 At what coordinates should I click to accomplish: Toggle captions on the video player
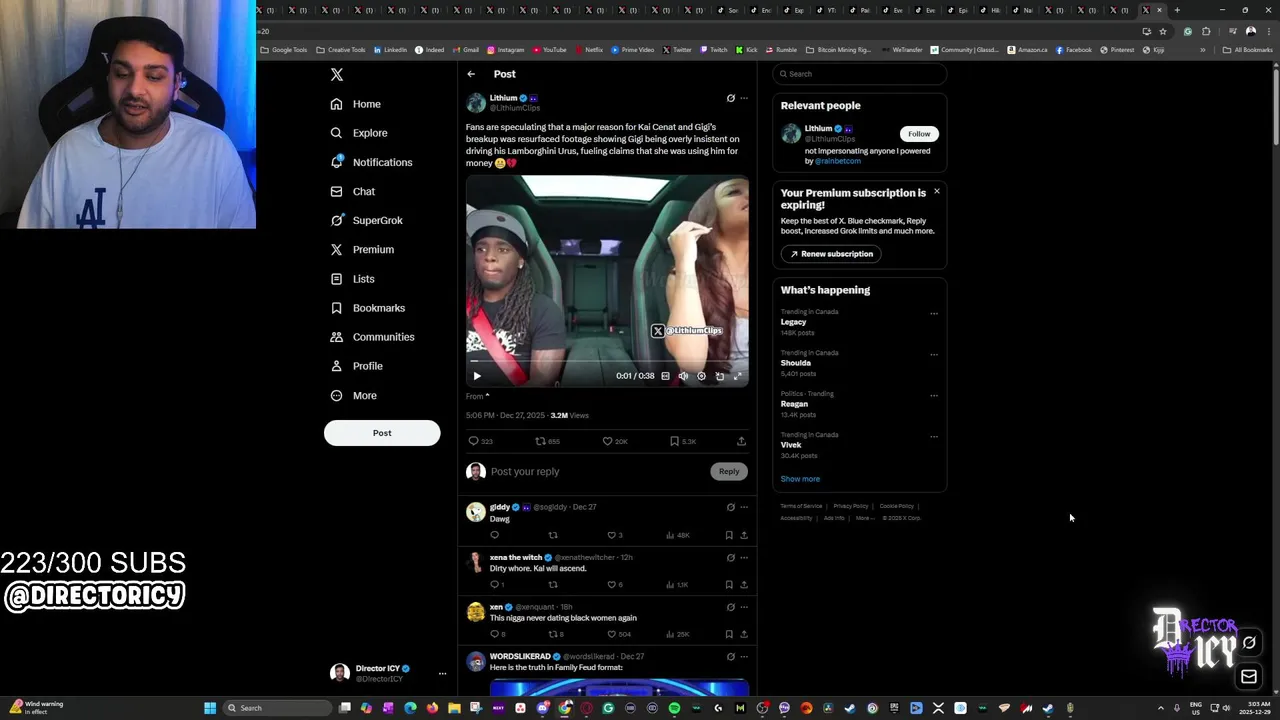click(x=665, y=376)
